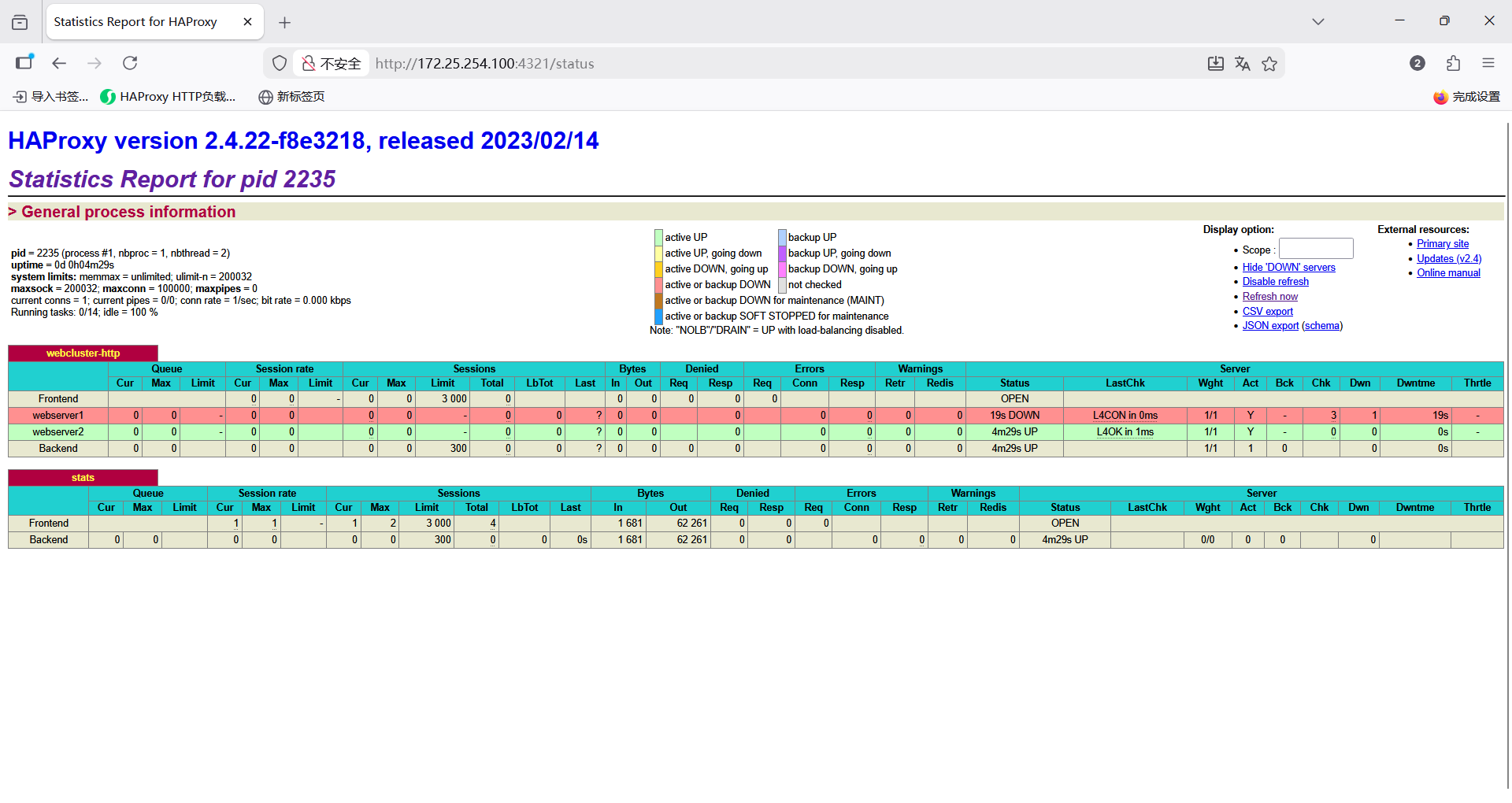Click the install page as app icon
1512x803 pixels.
click(1216, 64)
